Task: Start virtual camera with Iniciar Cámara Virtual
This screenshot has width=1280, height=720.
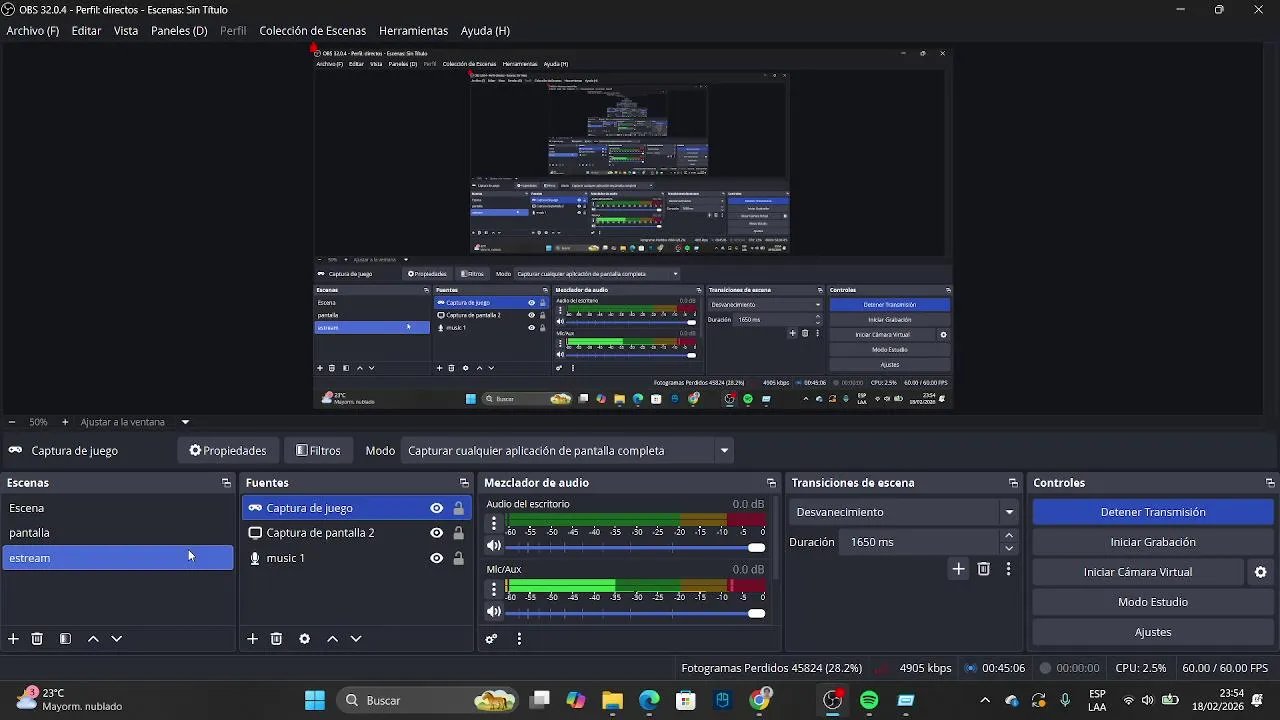Action: 1138,572
